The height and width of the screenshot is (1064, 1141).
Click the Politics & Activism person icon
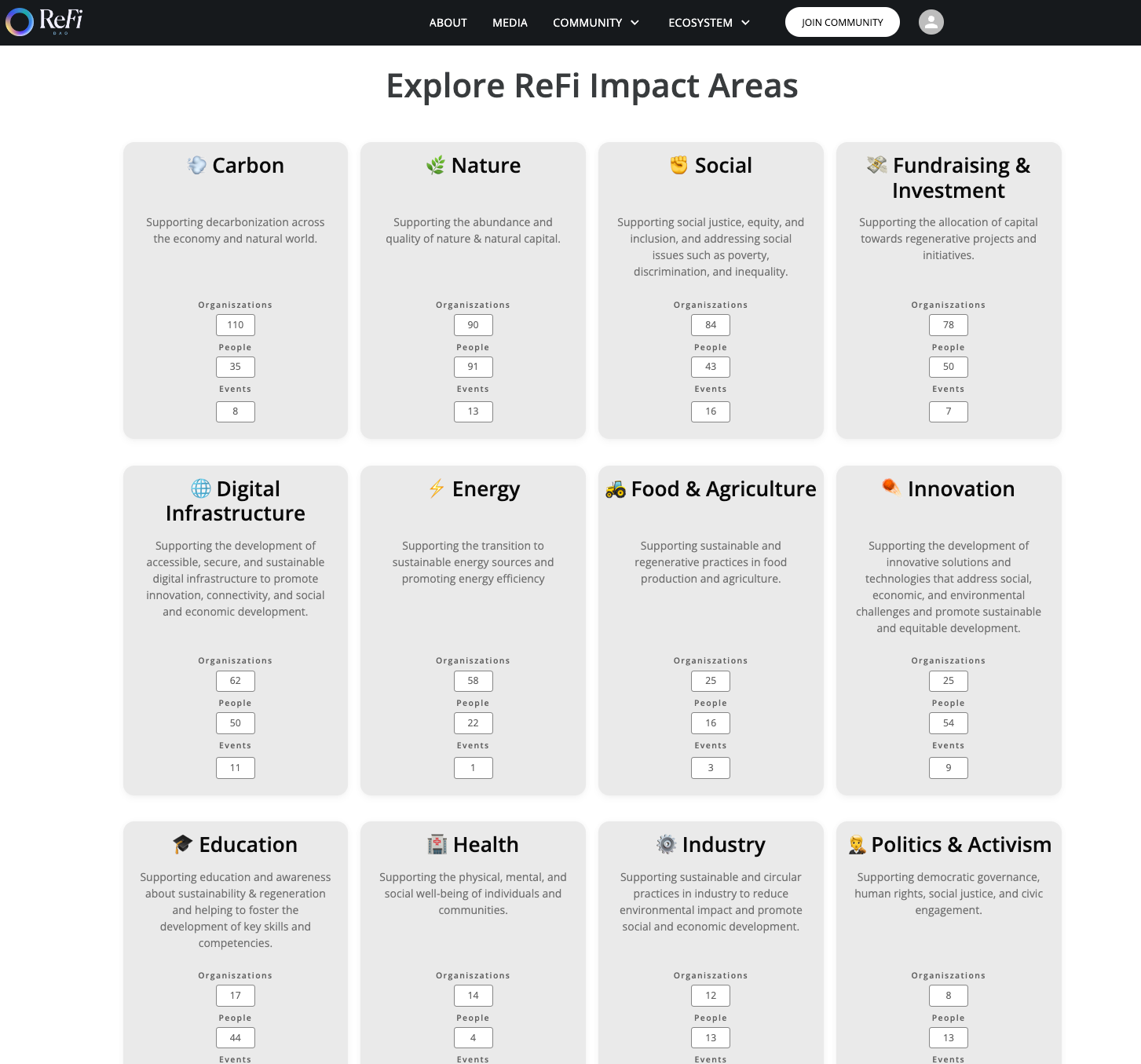coord(858,845)
